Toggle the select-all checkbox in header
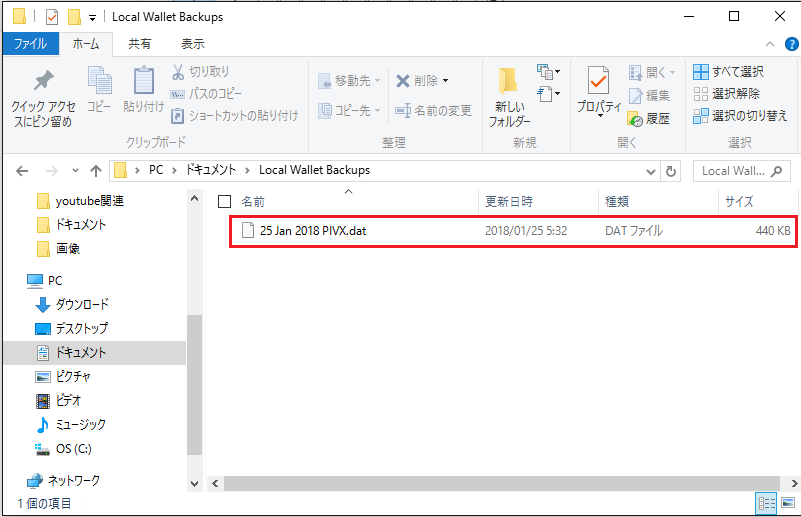This screenshot has height=517, width=801. click(225, 201)
